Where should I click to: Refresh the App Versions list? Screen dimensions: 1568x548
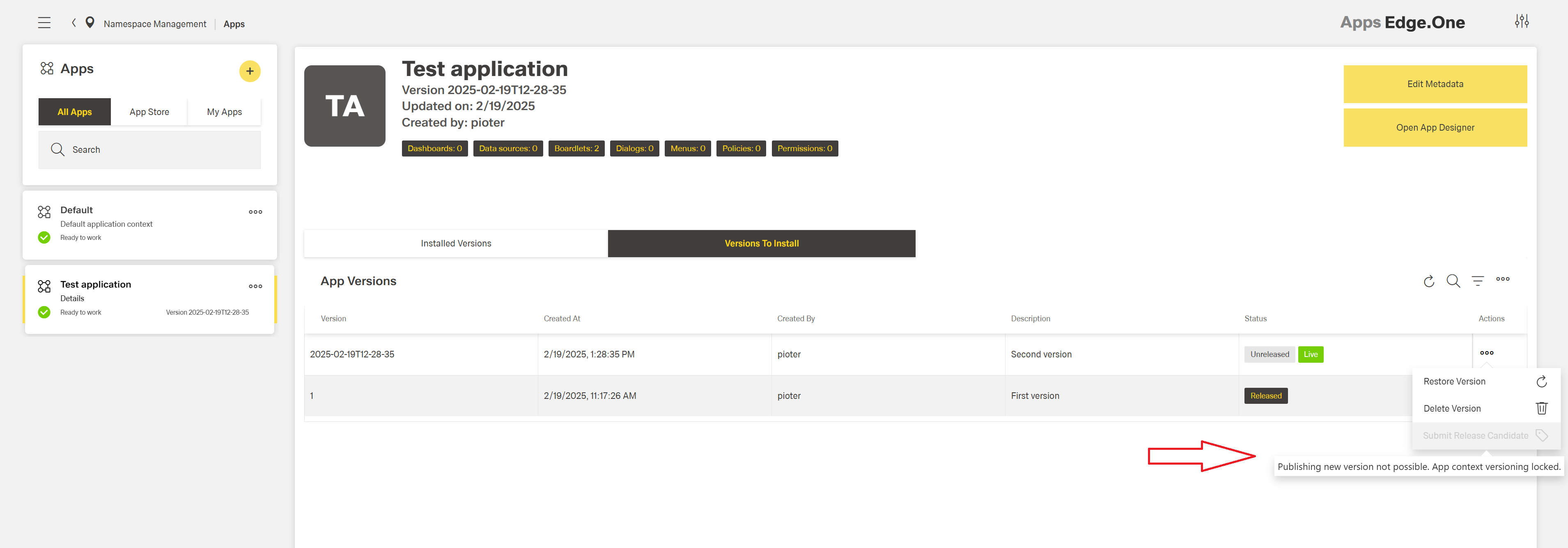1429,281
